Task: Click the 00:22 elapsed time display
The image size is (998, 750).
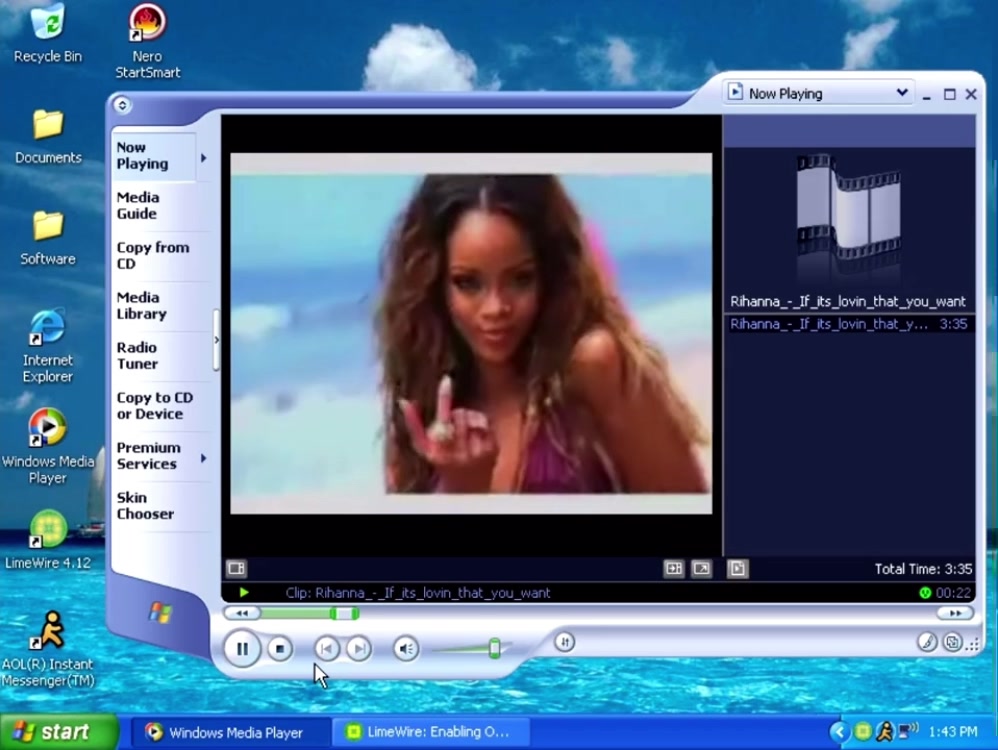Action: point(953,593)
